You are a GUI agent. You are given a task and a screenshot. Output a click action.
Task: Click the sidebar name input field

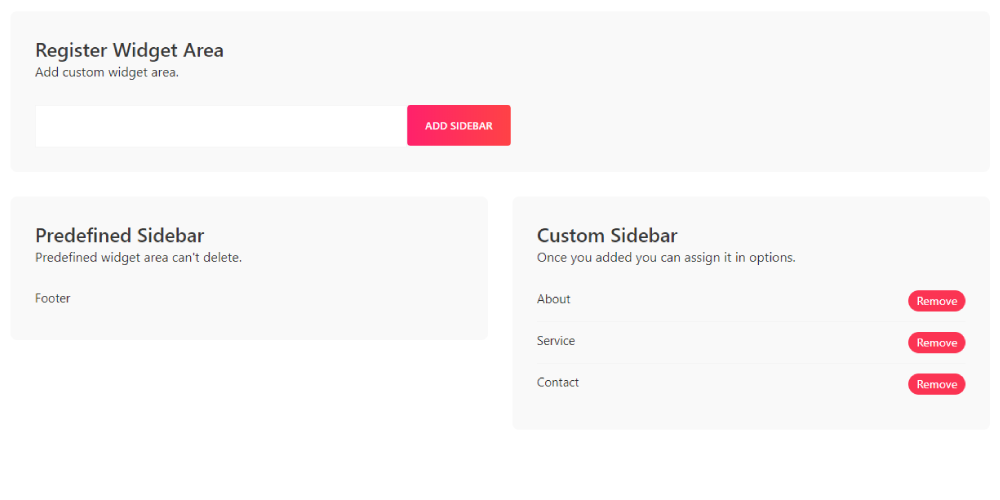tap(221, 126)
